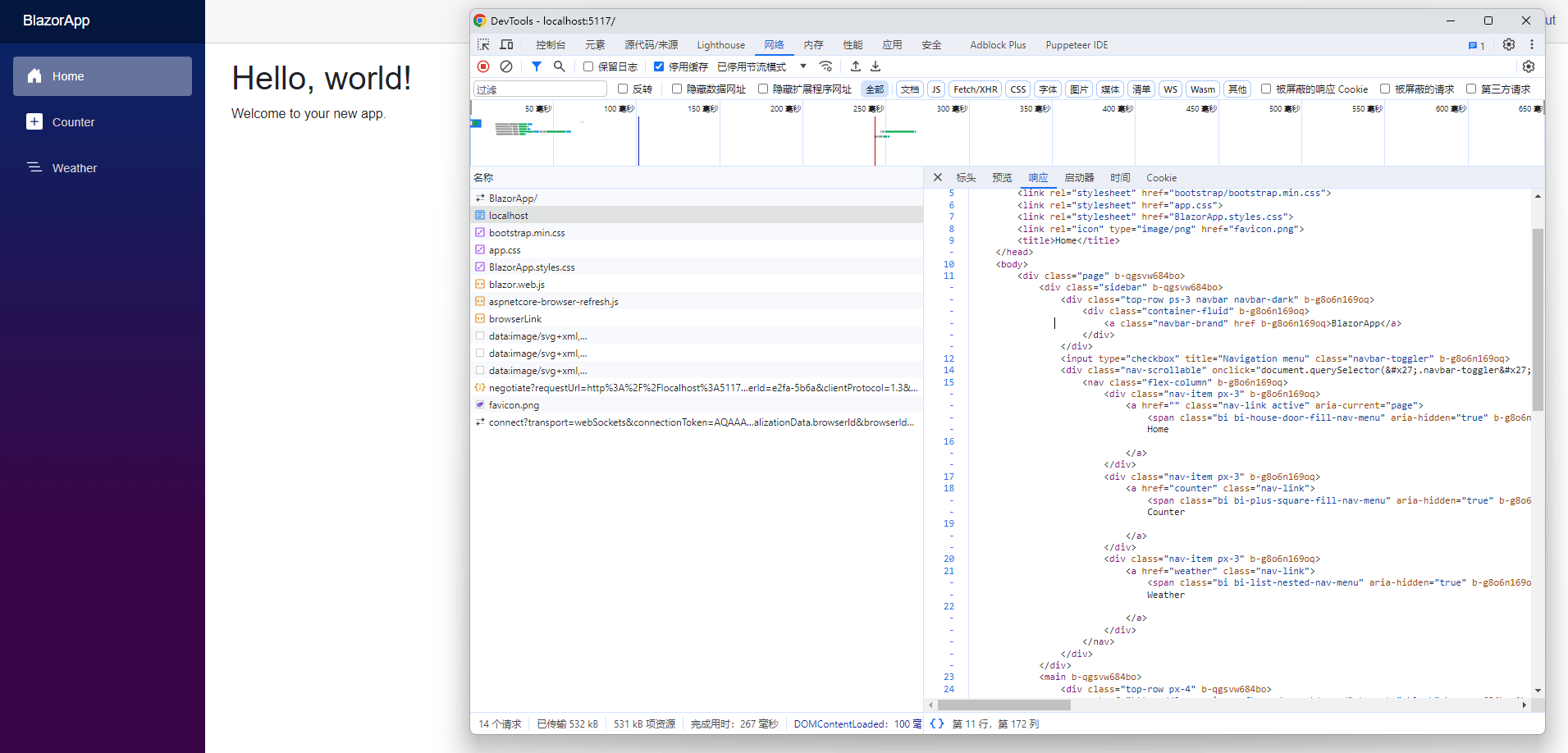Open the 预览 tab in details pane
This screenshot has height=753, width=1568.
[x=1002, y=177]
